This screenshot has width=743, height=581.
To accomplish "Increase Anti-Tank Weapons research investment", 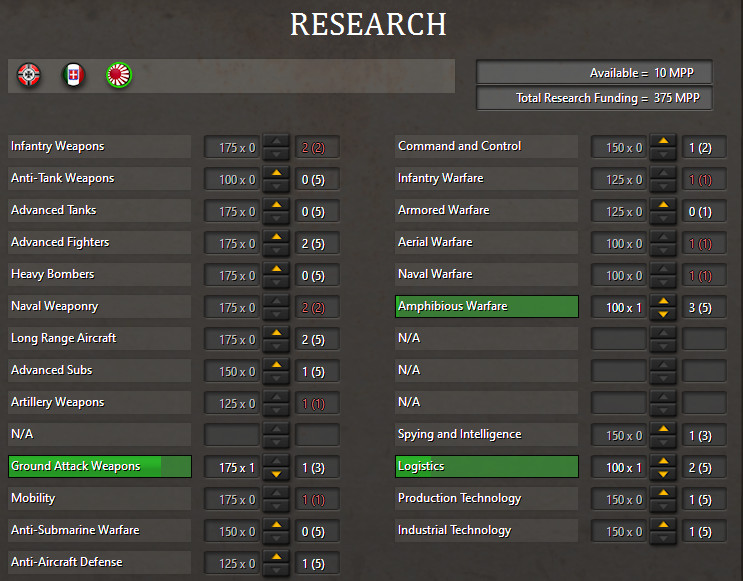I will click(x=276, y=173).
